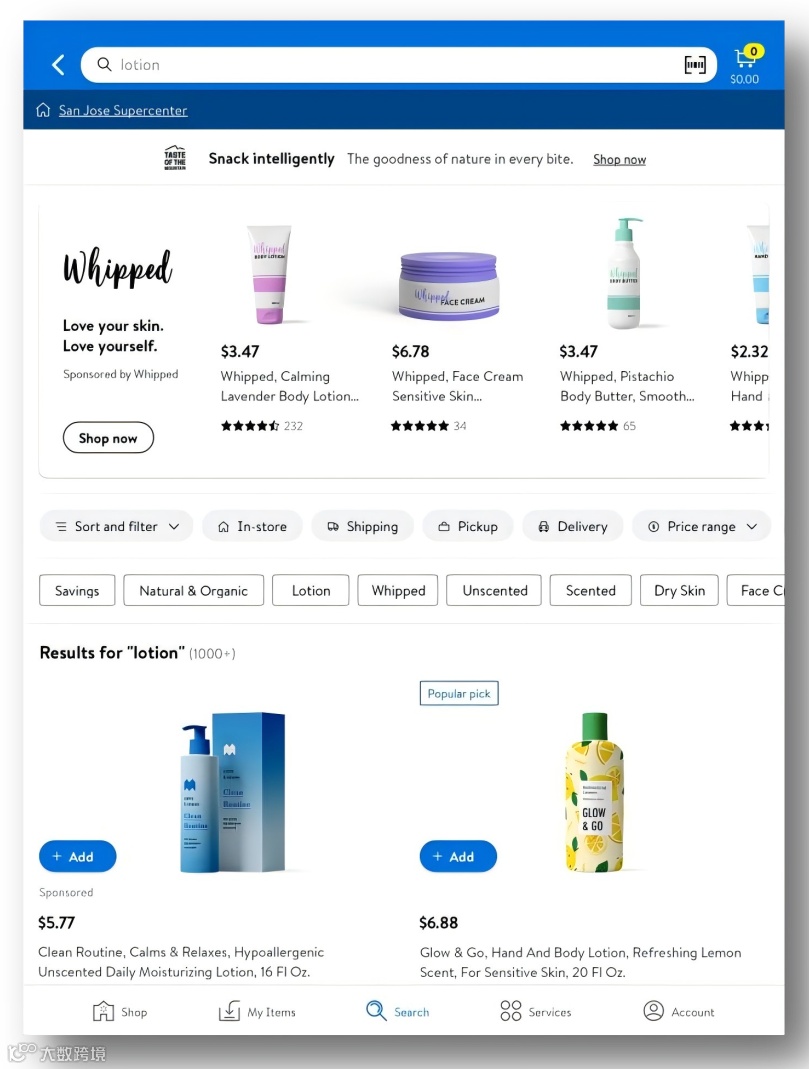Image resolution: width=809 pixels, height=1069 pixels.
Task: Tap the back arrow icon
Action: (x=59, y=65)
